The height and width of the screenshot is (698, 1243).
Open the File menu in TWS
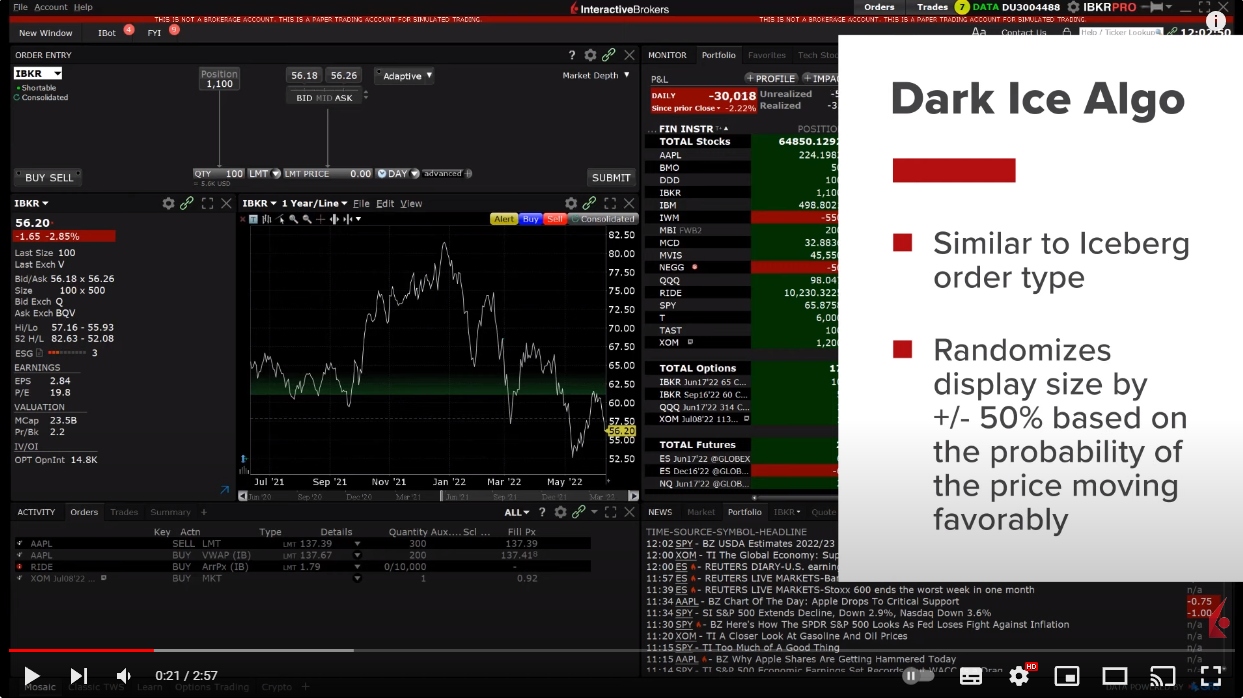[20, 7]
